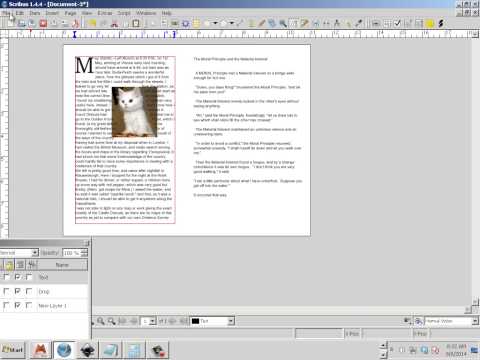The height and width of the screenshot is (360, 480).
Task: Select the Insert Shape tool
Action: 207,23
